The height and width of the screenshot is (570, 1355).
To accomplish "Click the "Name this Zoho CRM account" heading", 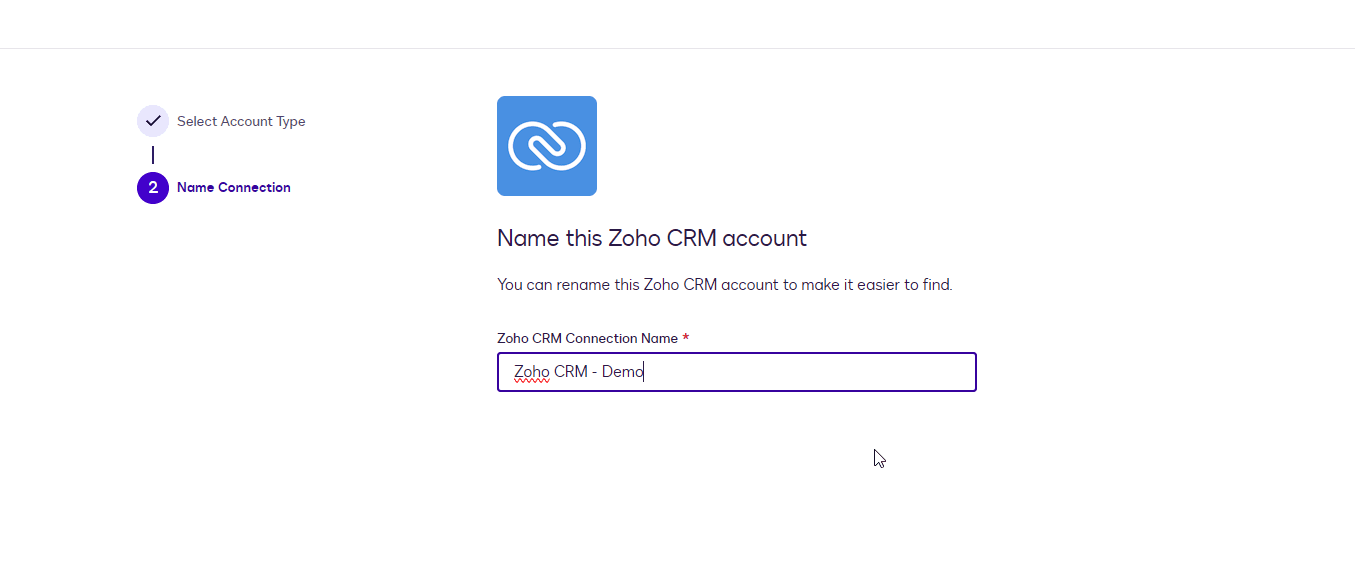I will coord(651,238).
